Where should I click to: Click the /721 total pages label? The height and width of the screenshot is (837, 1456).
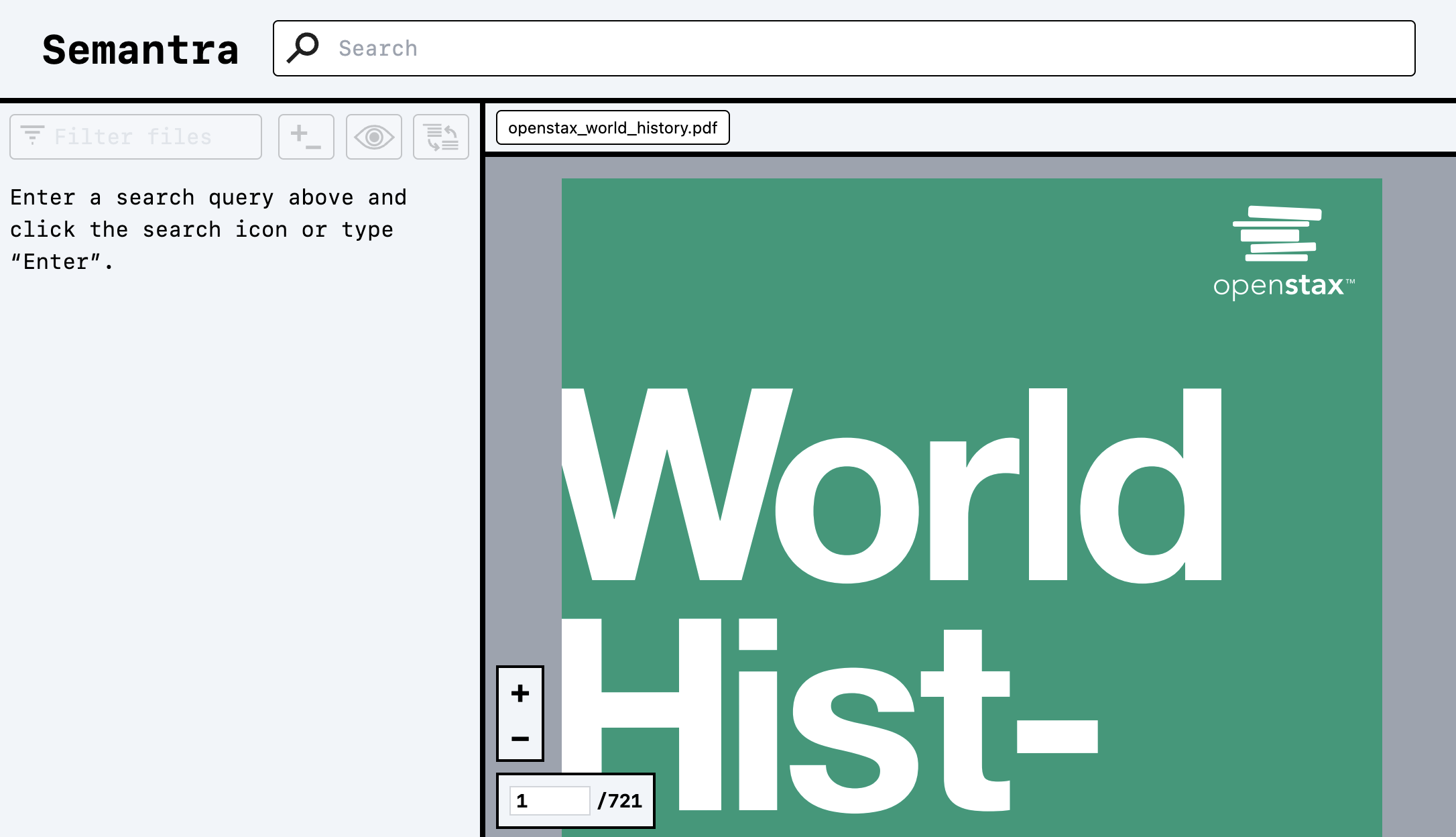620,801
